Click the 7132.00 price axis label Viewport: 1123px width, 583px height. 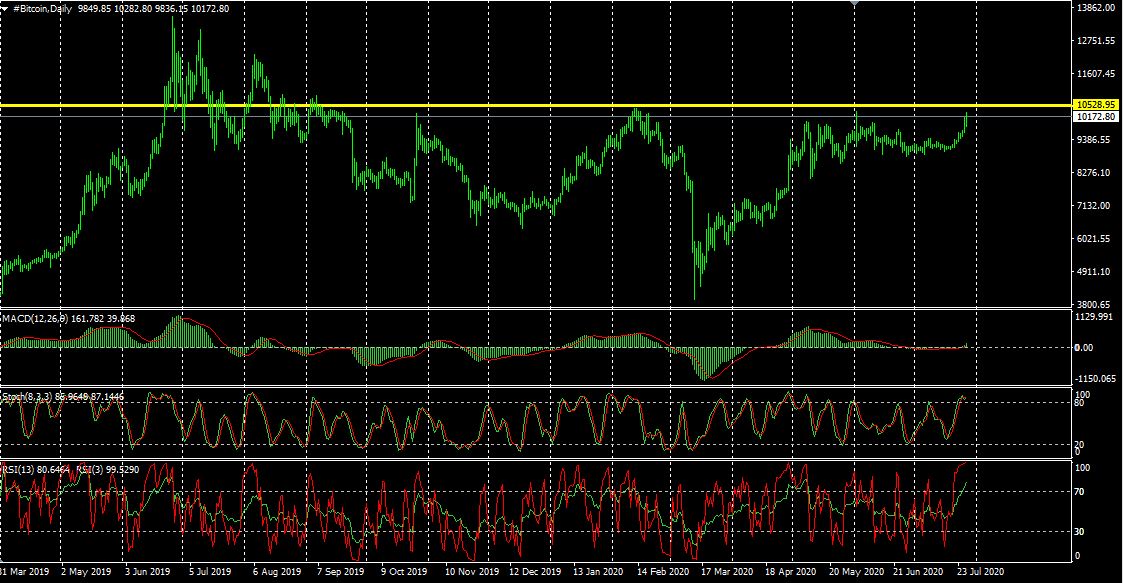(x=1094, y=206)
